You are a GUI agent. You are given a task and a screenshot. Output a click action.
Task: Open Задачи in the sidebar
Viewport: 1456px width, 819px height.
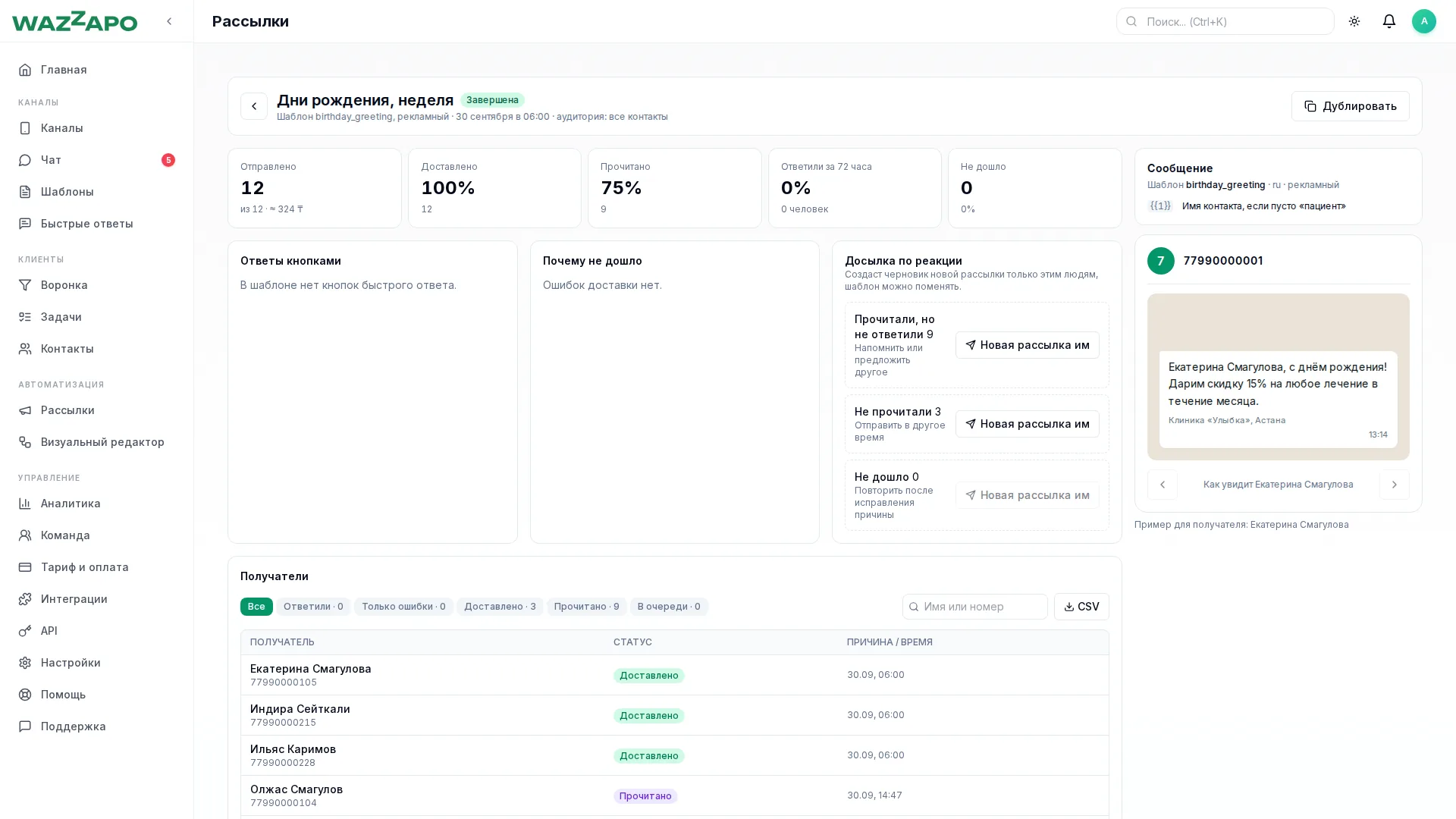[x=96, y=317]
